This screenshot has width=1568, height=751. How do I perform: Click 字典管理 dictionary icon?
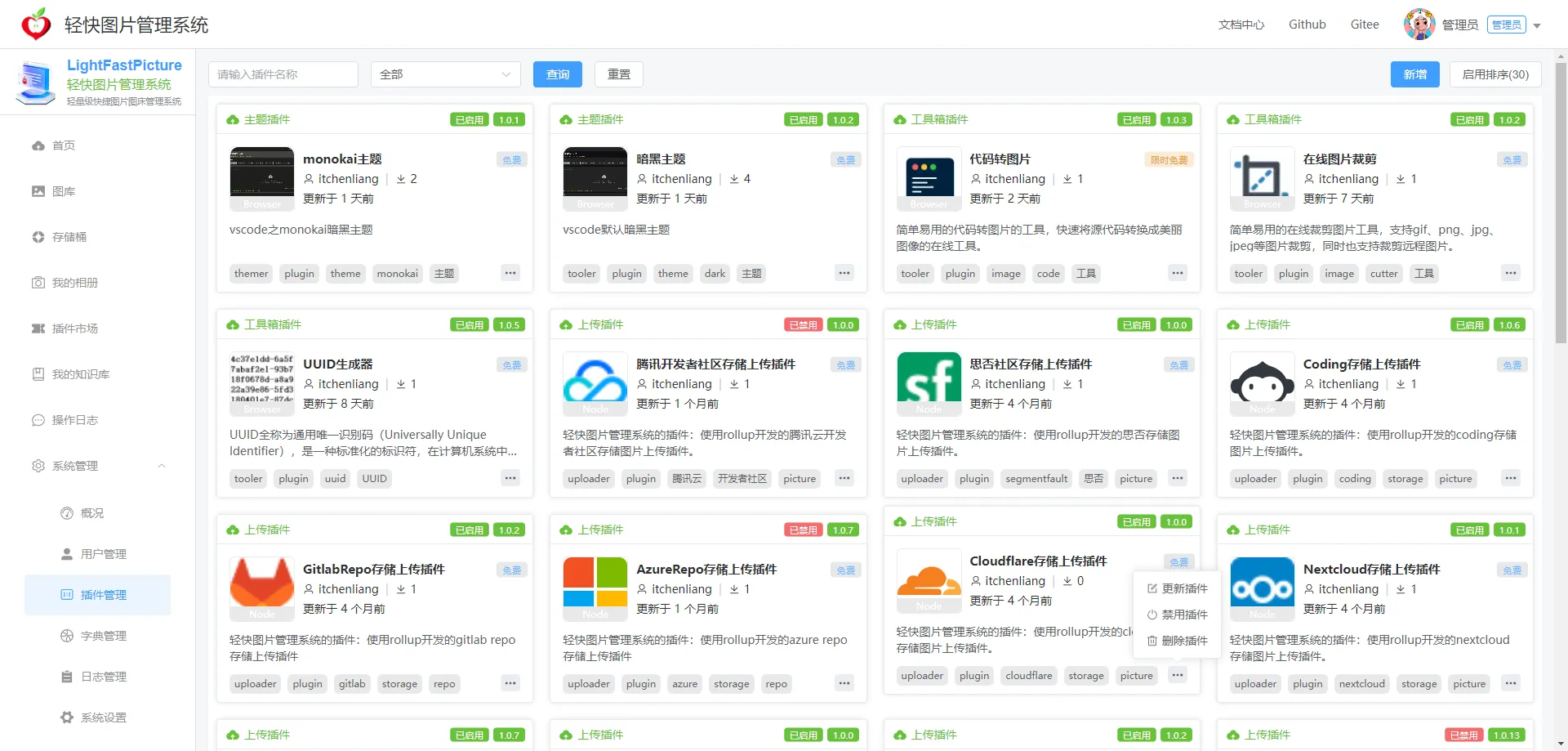(x=67, y=636)
